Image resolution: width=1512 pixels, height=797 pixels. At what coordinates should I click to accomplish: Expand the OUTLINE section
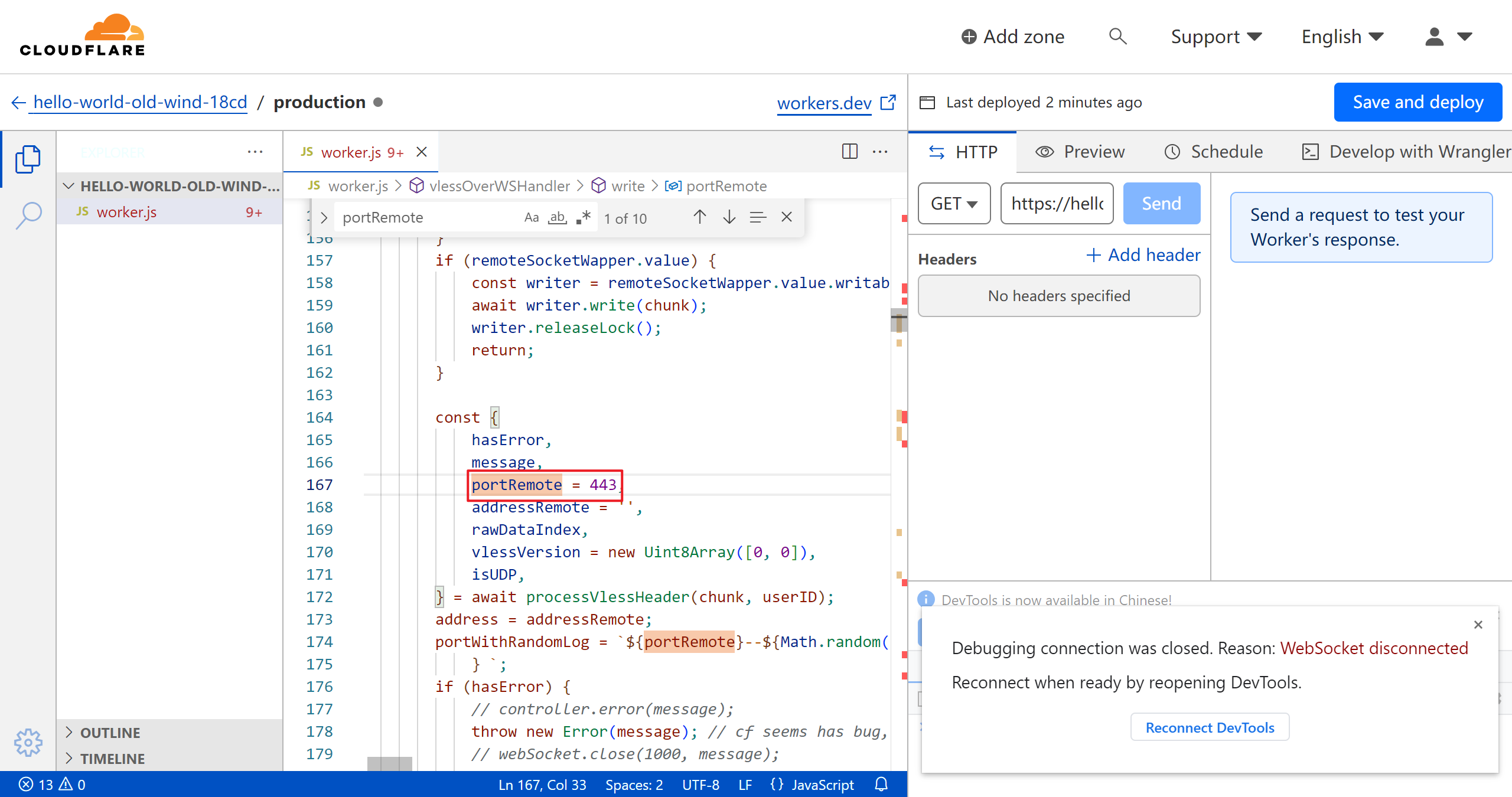110,733
